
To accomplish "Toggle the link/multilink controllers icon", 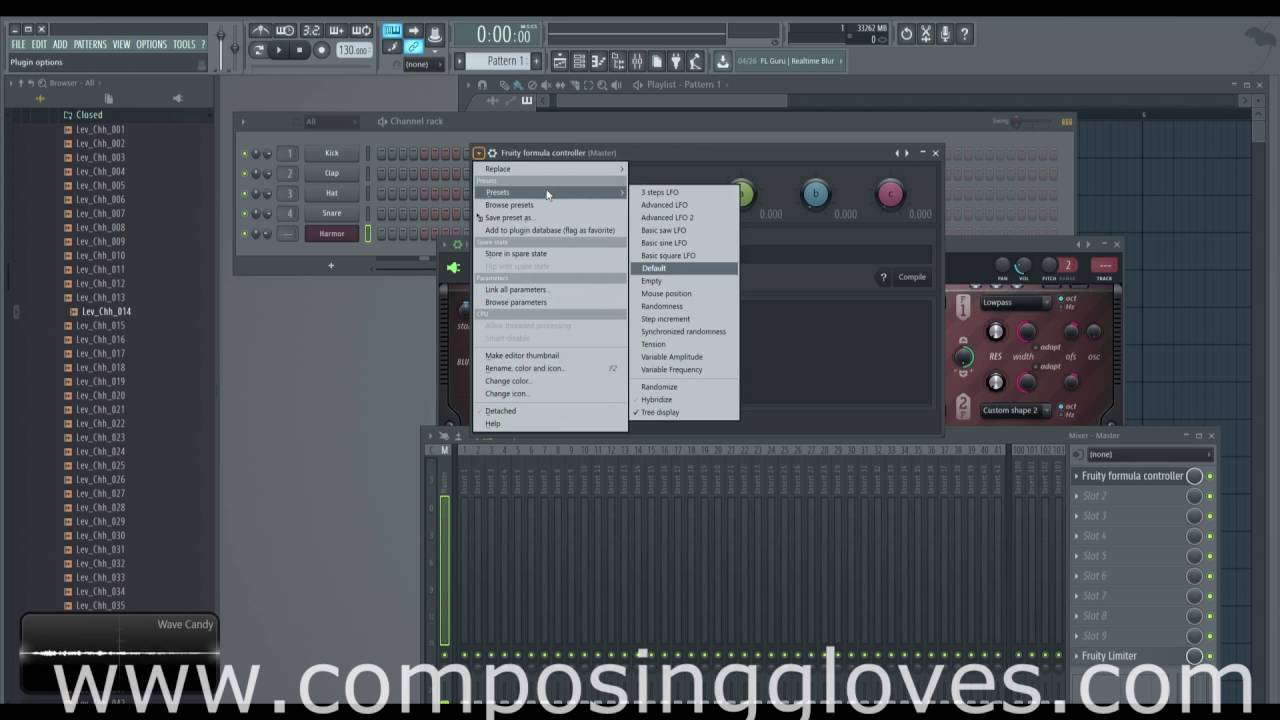I will [x=413, y=47].
